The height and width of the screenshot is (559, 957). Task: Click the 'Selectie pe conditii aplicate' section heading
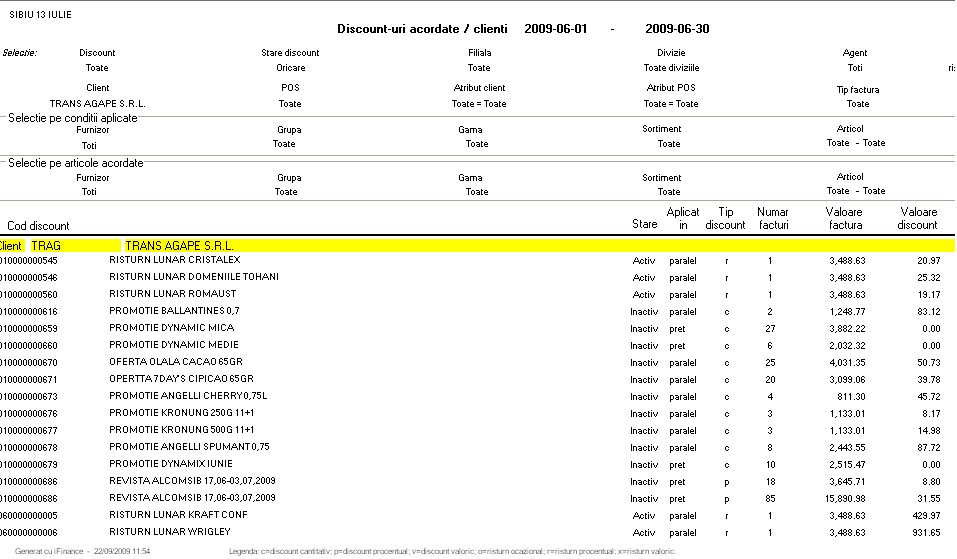click(x=73, y=118)
